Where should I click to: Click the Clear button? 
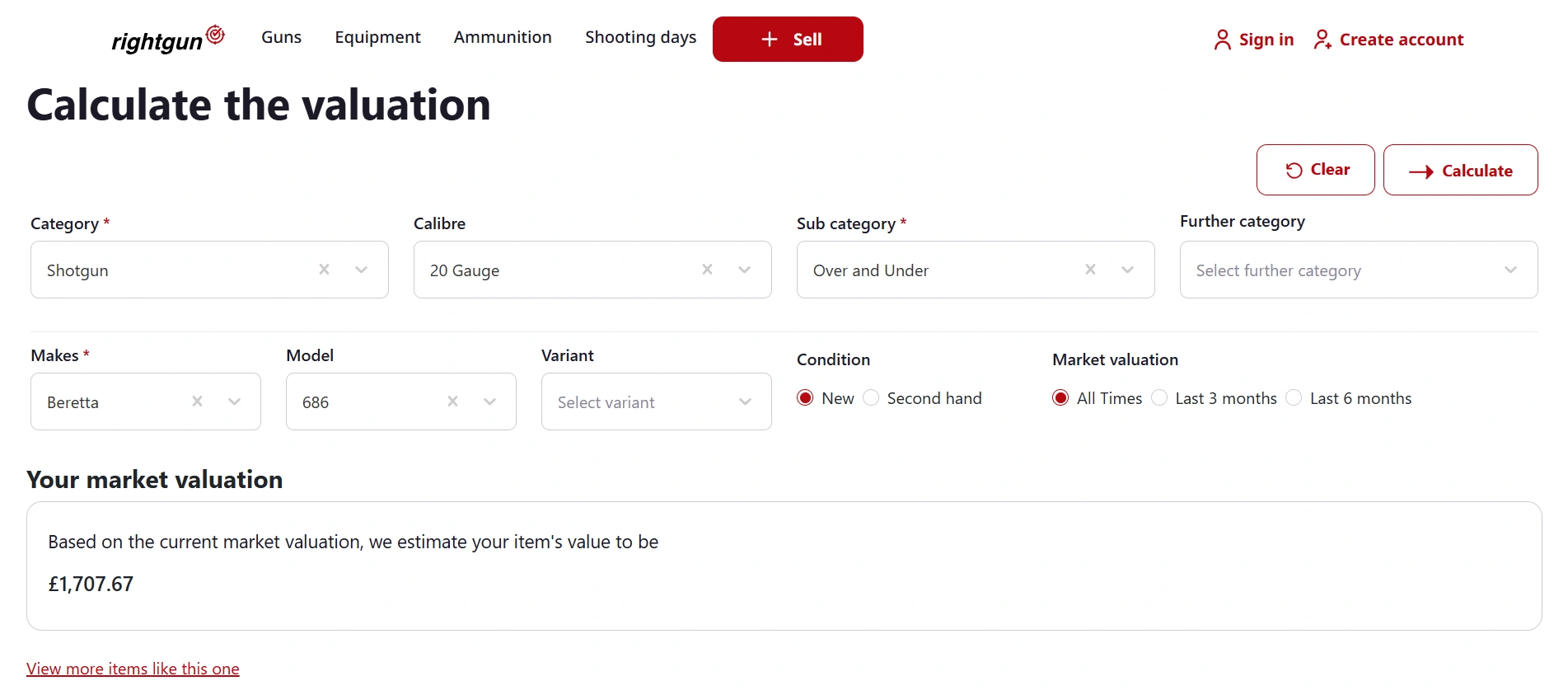tap(1316, 170)
